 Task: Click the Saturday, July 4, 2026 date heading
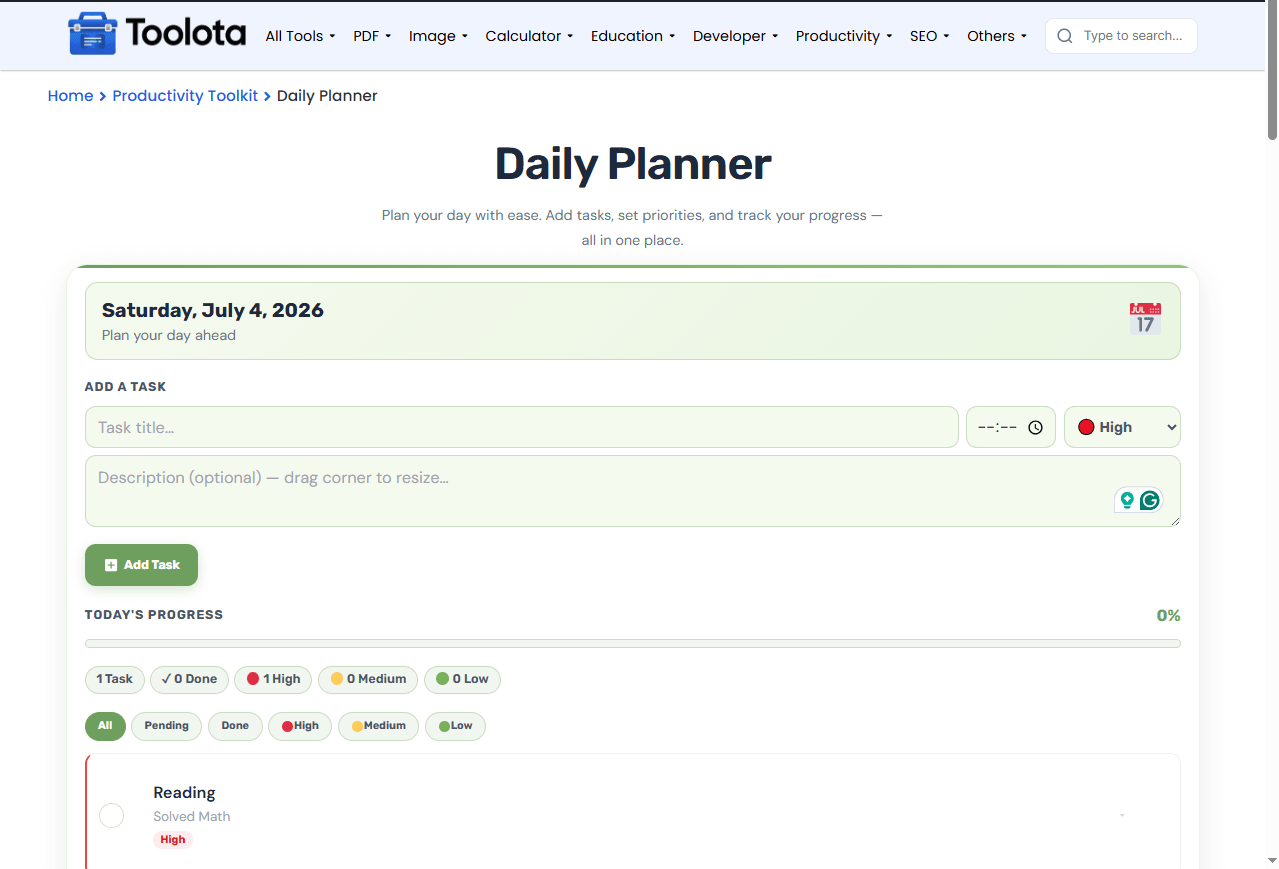(x=213, y=310)
